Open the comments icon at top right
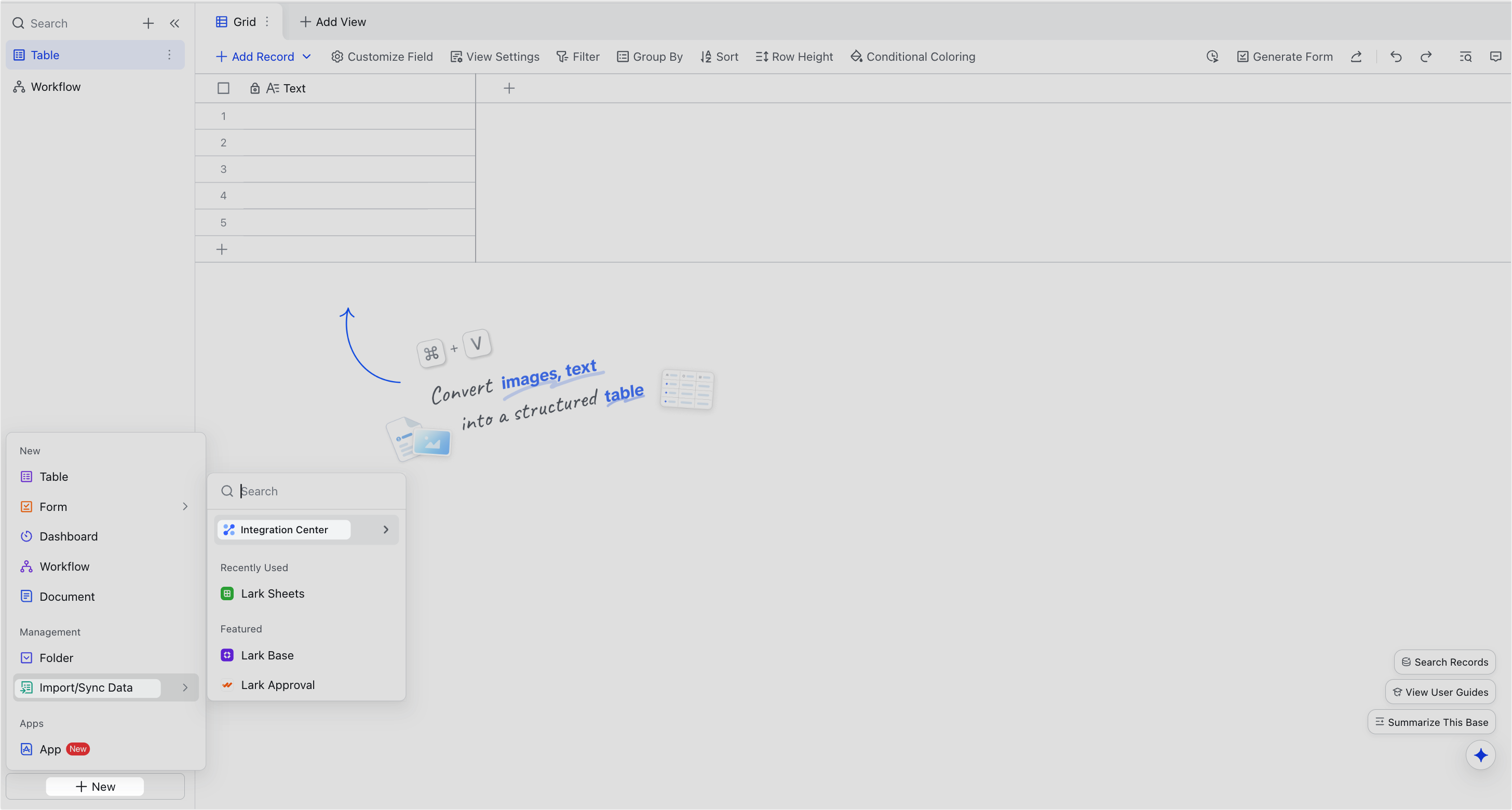This screenshot has height=810, width=1512. 1495,57
